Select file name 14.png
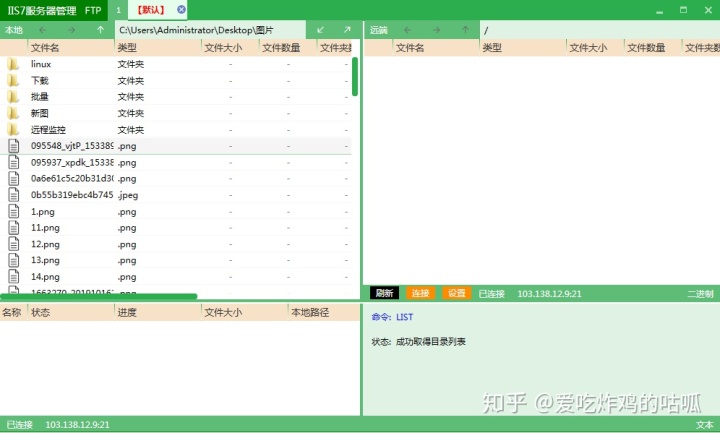The height and width of the screenshot is (433, 720). [x=45, y=277]
